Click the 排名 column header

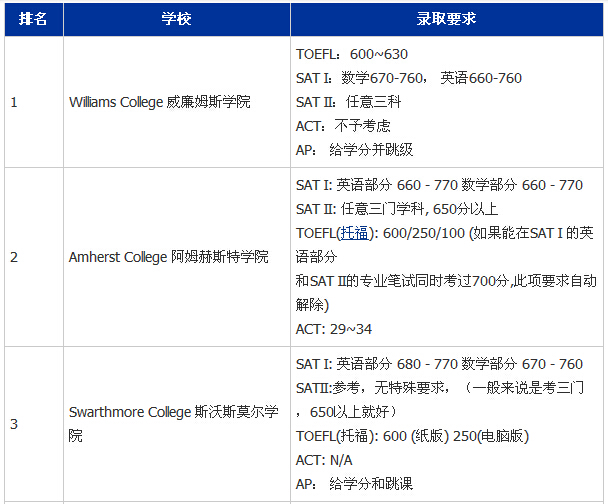pyautogui.click(x=32, y=19)
